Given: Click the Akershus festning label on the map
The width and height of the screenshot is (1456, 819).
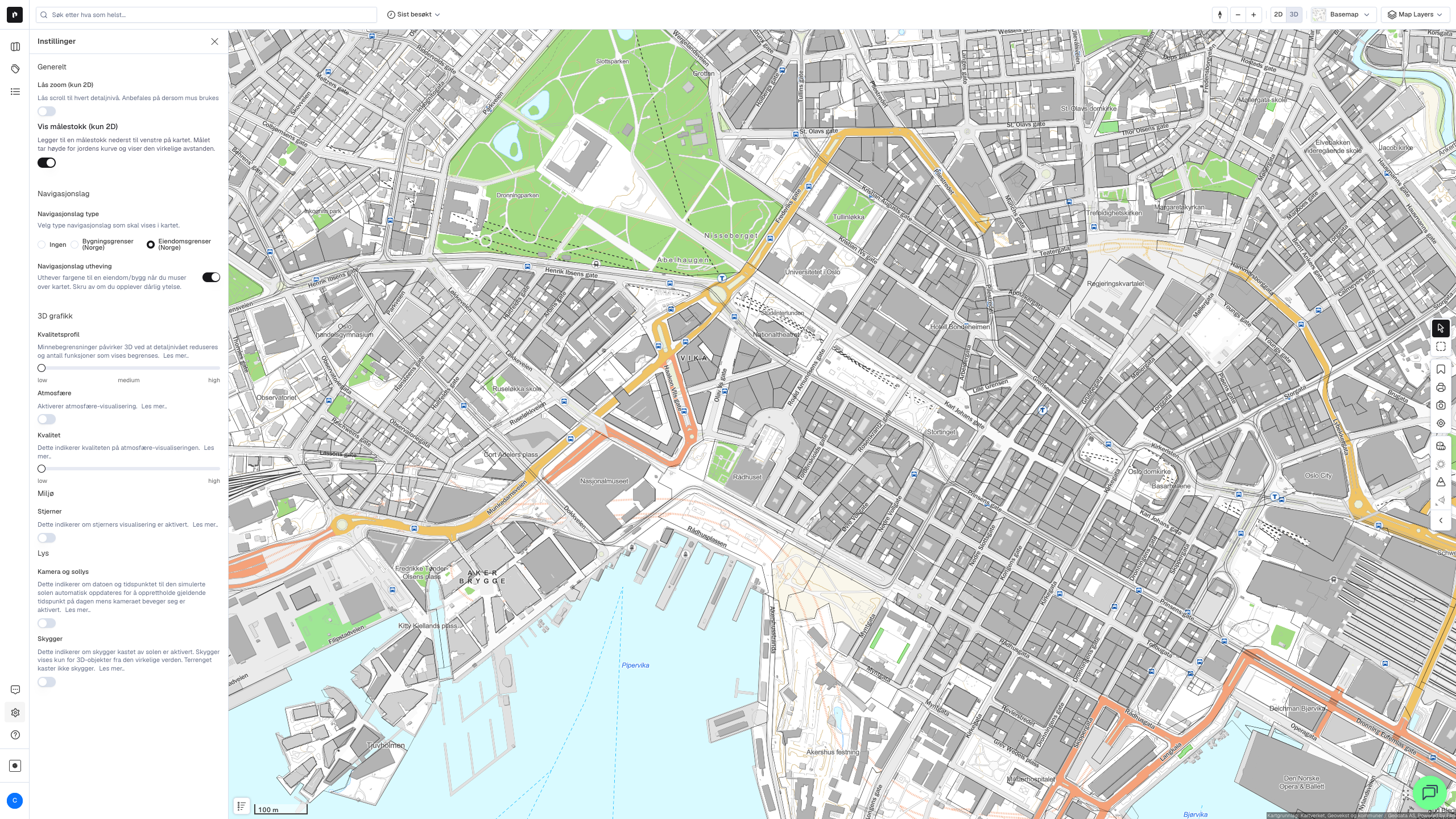Looking at the screenshot, I should coord(833,752).
